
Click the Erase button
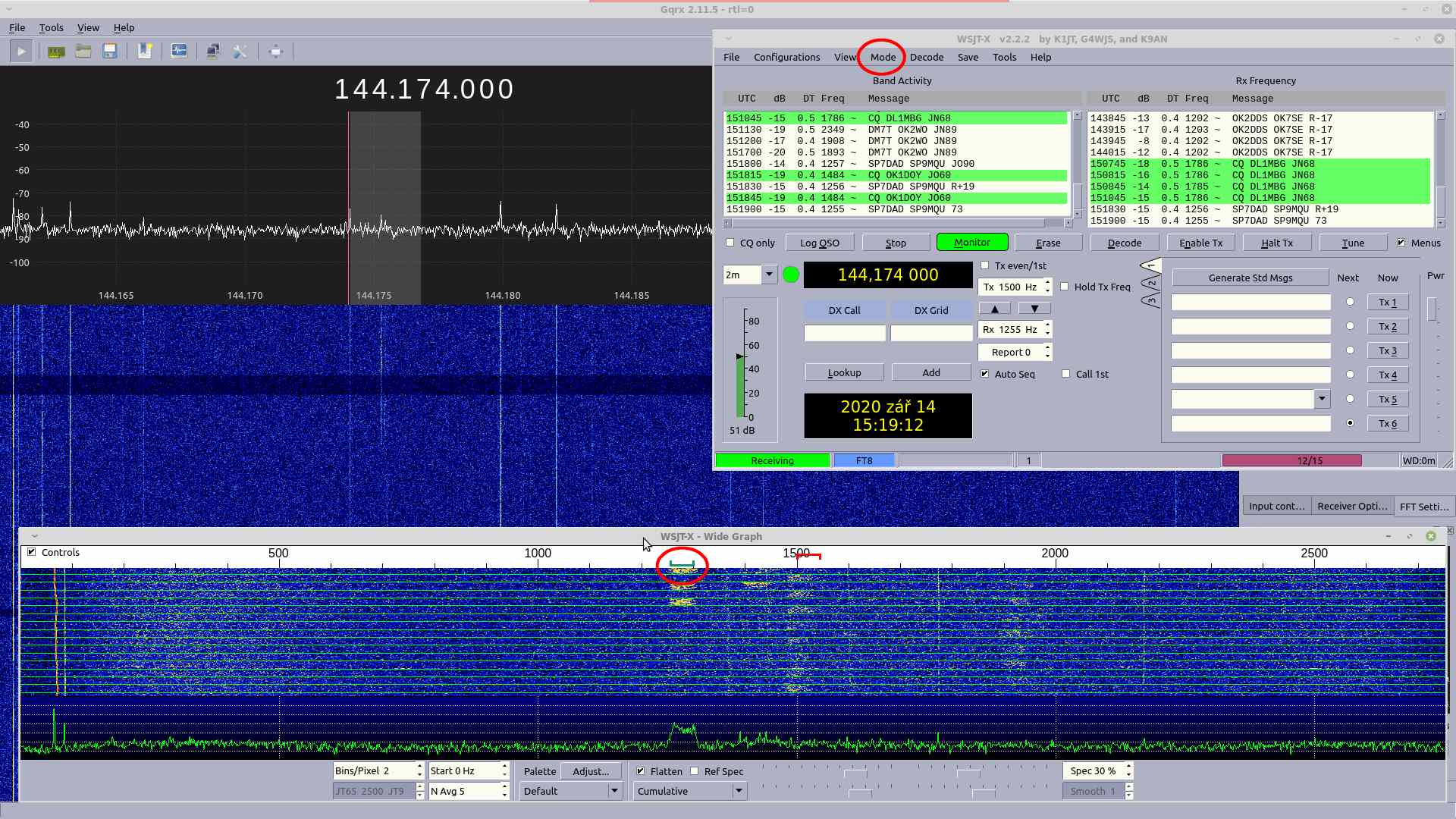1048,243
